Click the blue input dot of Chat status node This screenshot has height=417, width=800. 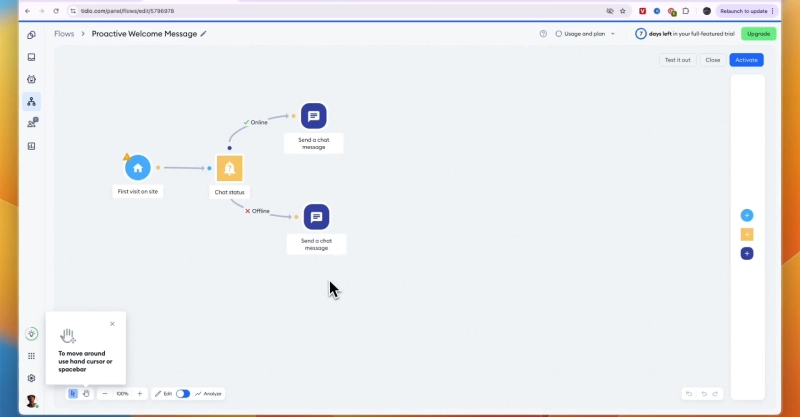point(209,168)
